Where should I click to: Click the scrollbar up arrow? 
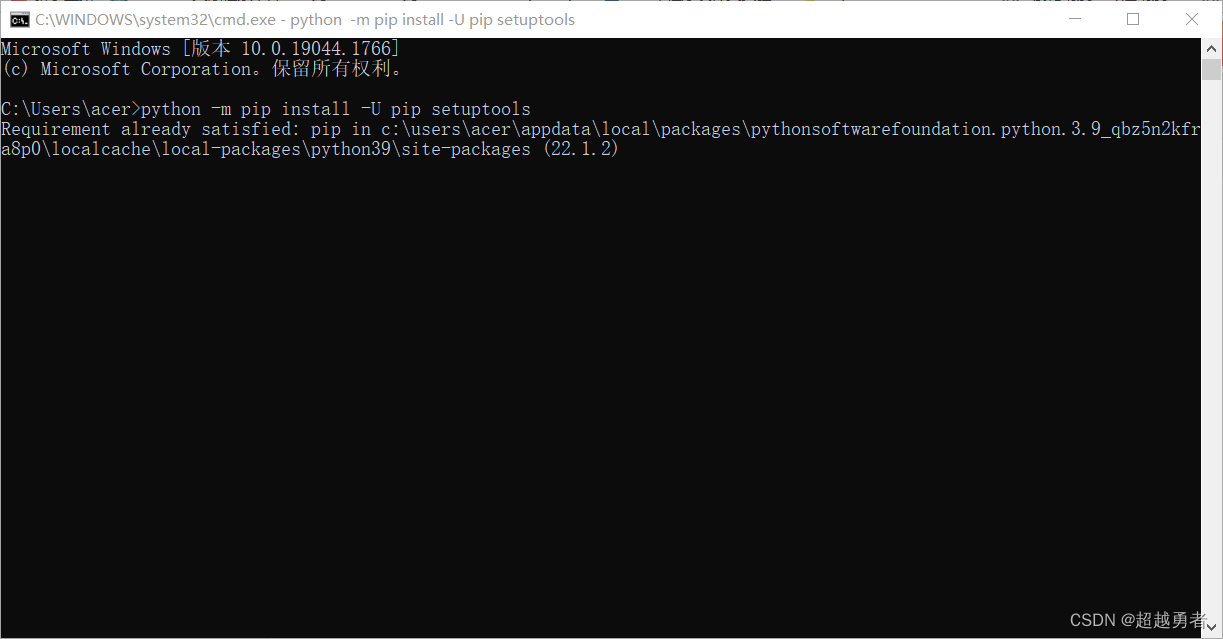click(x=1211, y=48)
